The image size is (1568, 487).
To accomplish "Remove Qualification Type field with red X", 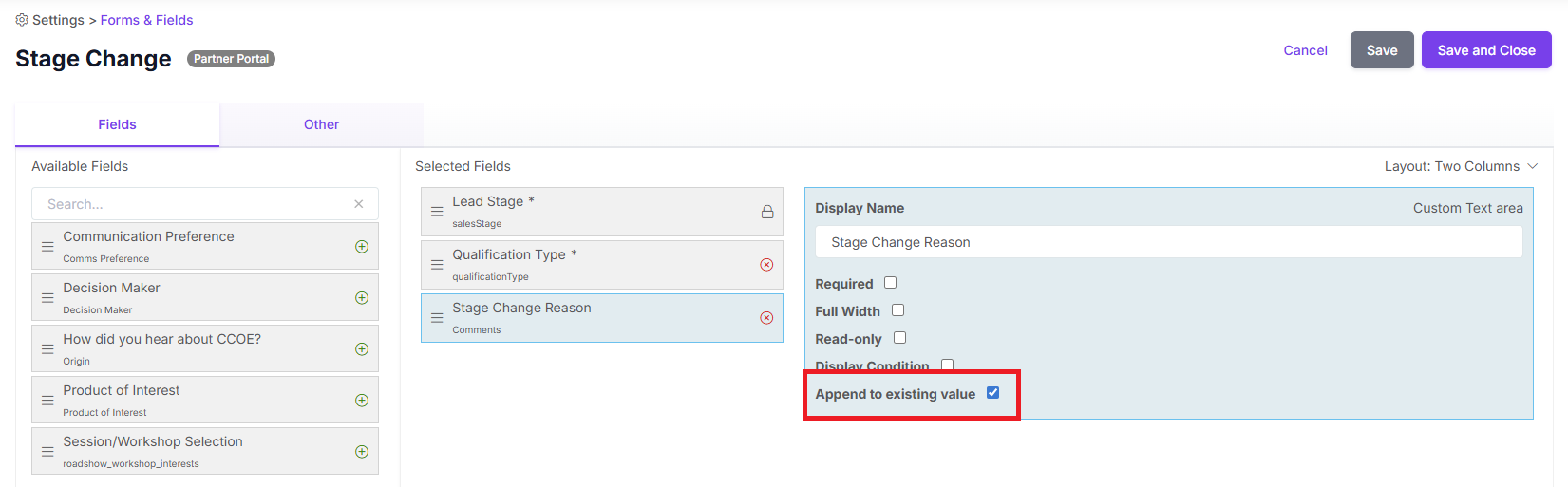I will [x=766, y=265].
